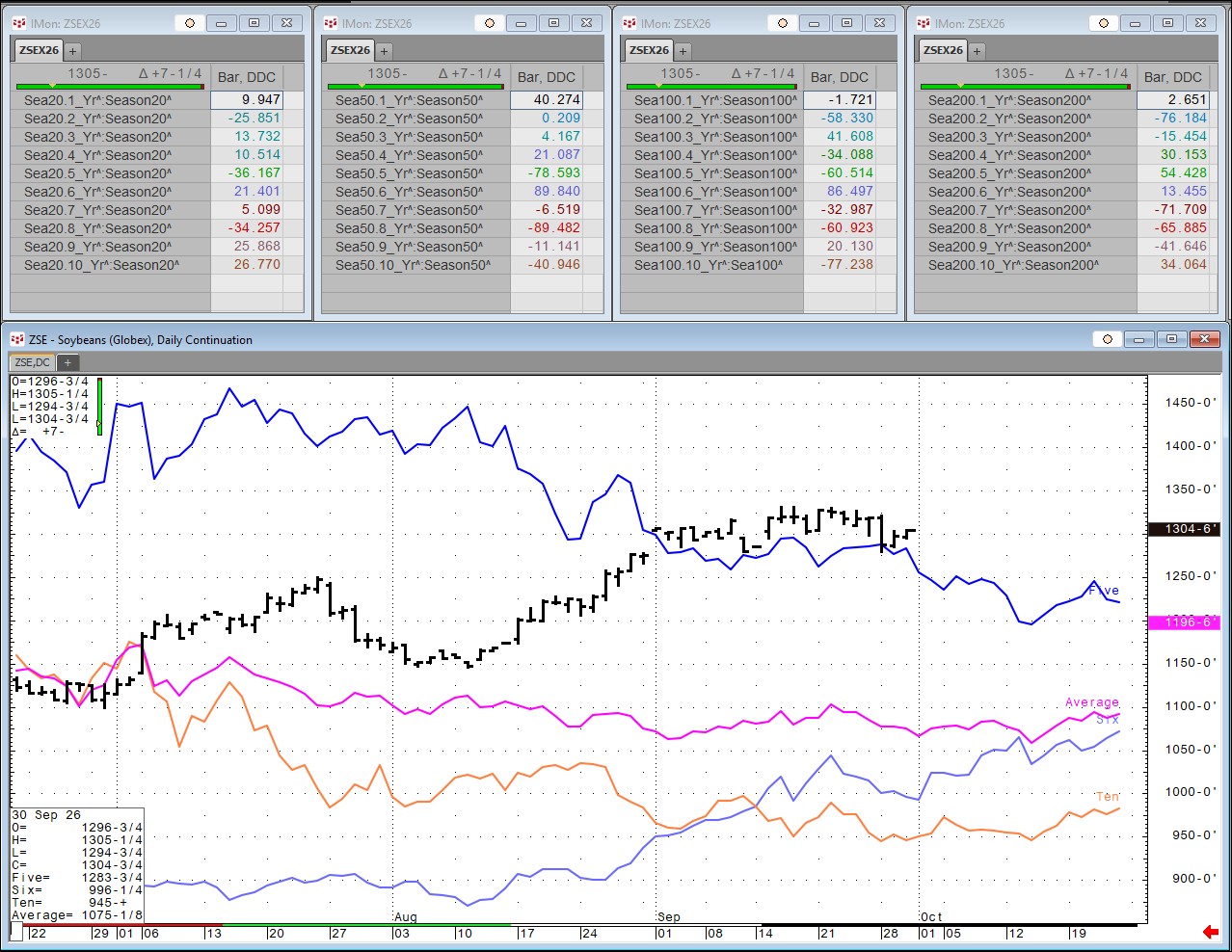Select the value cell -71.709
This screenshot has width=1232, height=952.
[1173, 210]
